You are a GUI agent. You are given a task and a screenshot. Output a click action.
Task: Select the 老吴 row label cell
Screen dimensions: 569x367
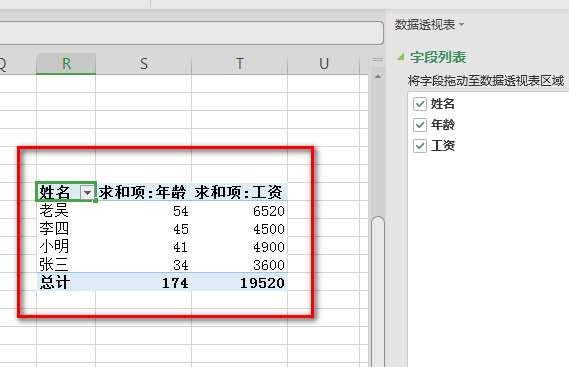click(66, 211)
